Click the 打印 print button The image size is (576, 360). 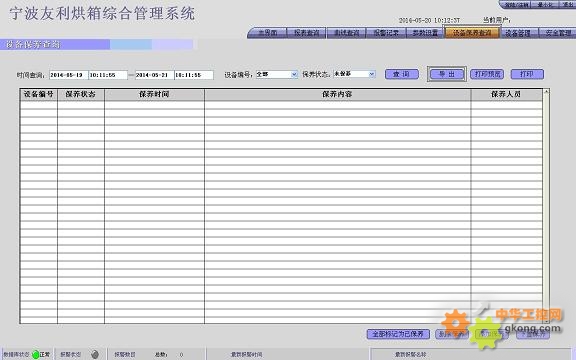[527, 74]
